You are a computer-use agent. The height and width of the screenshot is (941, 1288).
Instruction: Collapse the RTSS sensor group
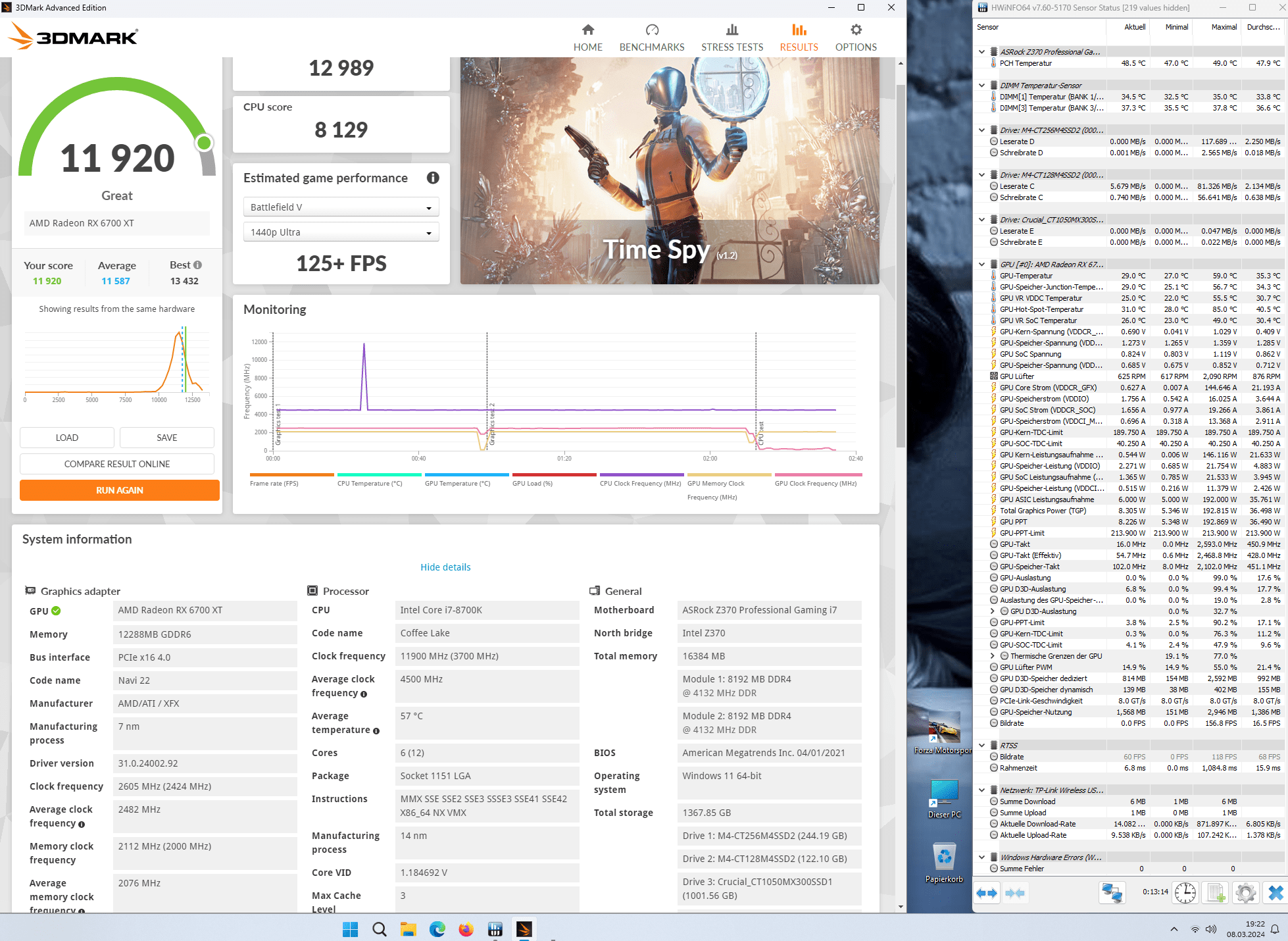coord(982,746)
